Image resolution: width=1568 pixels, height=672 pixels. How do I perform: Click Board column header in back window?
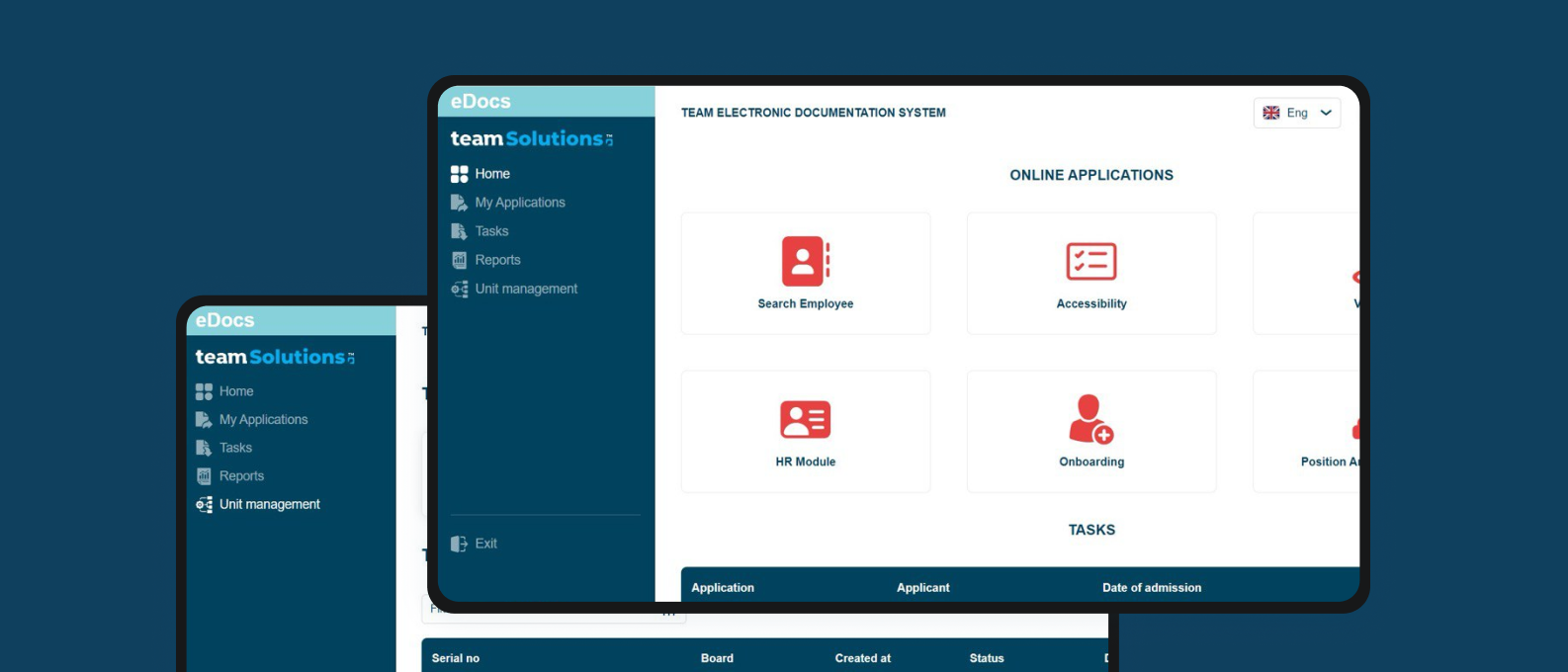717,658
